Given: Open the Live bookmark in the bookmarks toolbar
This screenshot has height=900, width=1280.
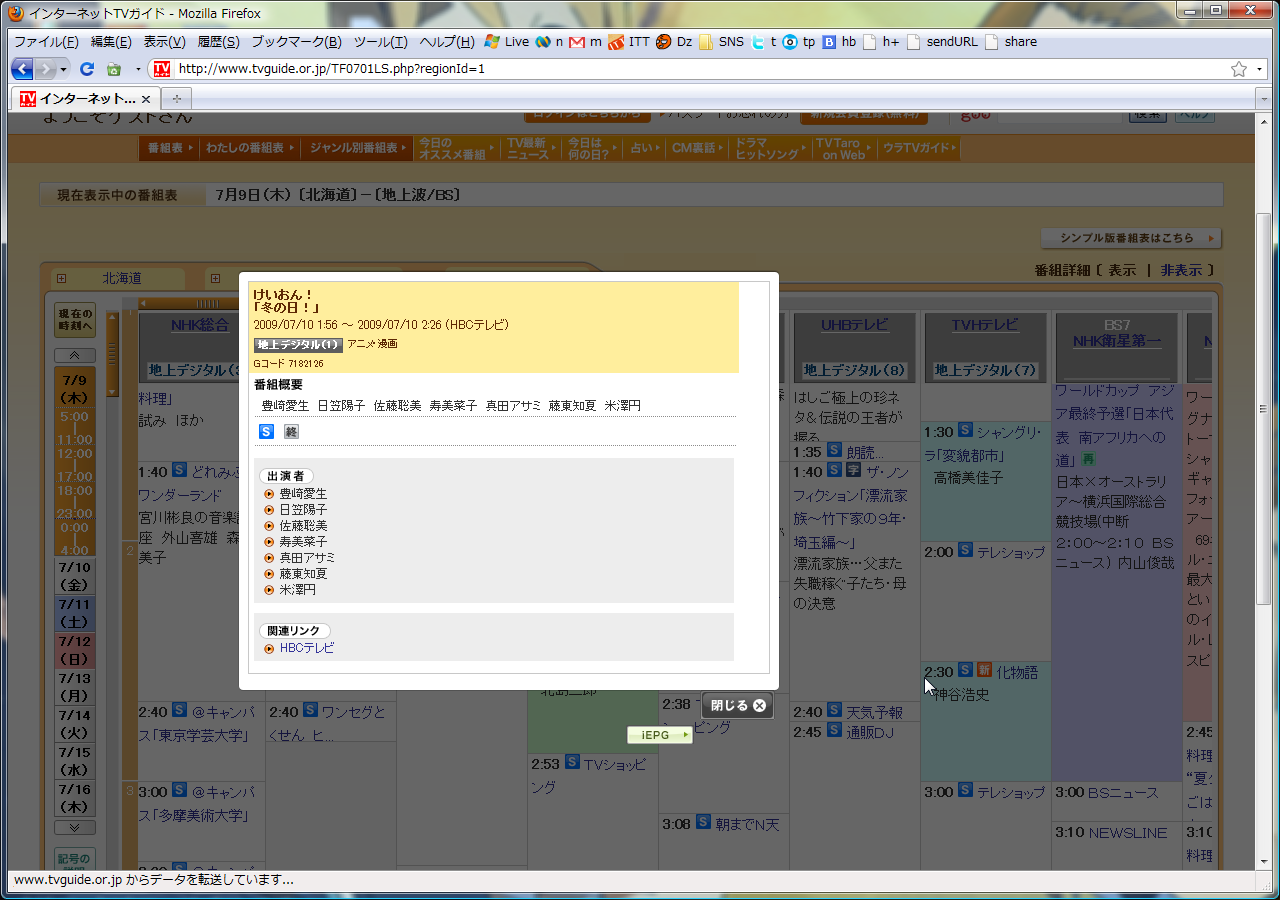Looking at the screenshot, I should click(x=506, y=42).
